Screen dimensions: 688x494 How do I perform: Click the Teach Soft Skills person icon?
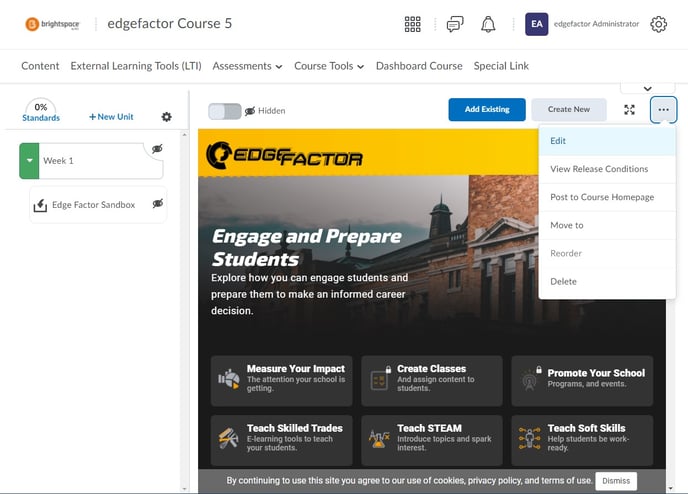[530, 438]
